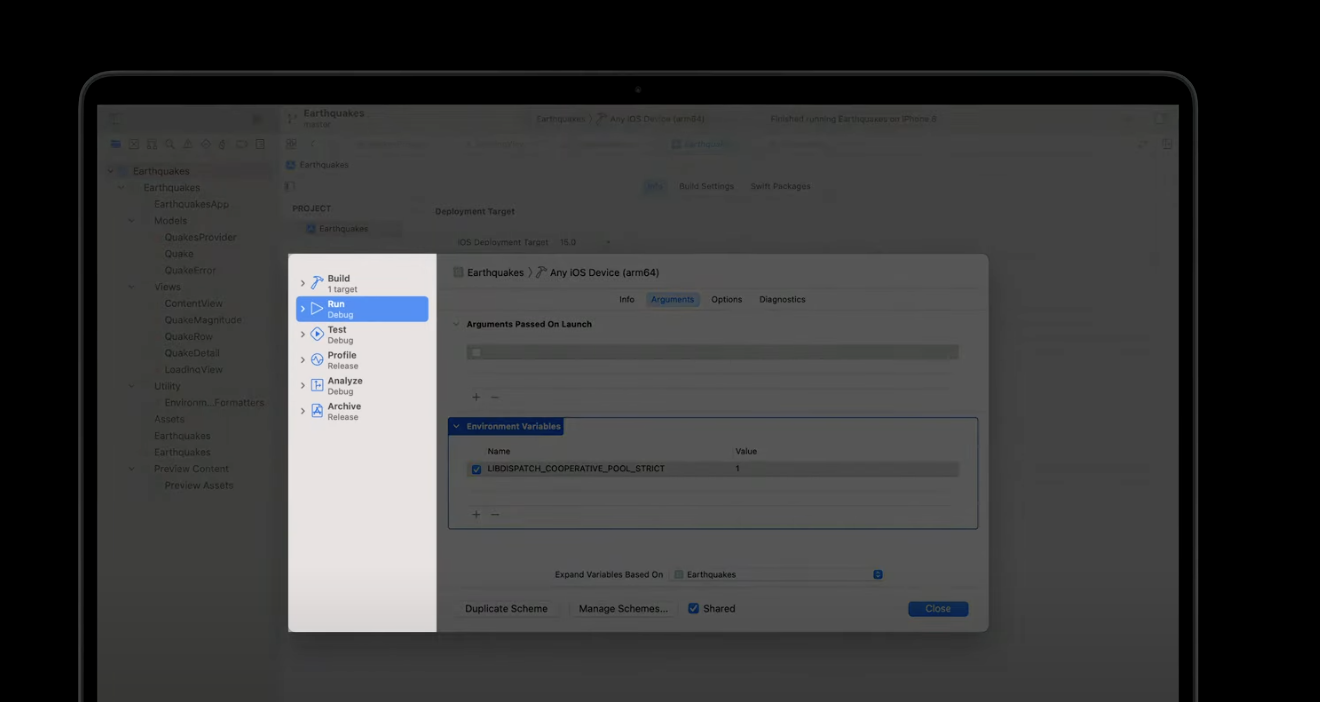Image resolution: width=1320 pixels, height=702 pixels.
Task: Open Project navigator folder icon in Xcode
Action: pyautogui.click(x=116, y=145)
